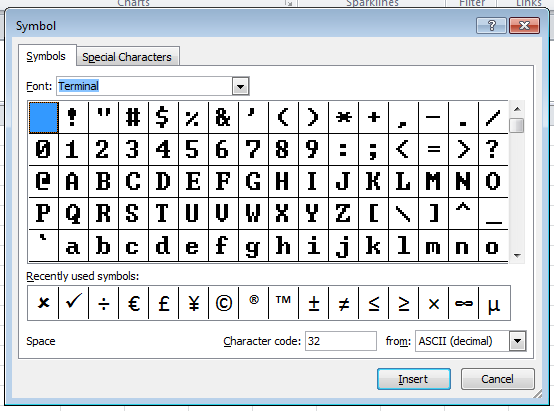554x411 pixels.
Task: Choose the semicolon symbol cell
Action: pyautogui.click(x=373, y=149)
